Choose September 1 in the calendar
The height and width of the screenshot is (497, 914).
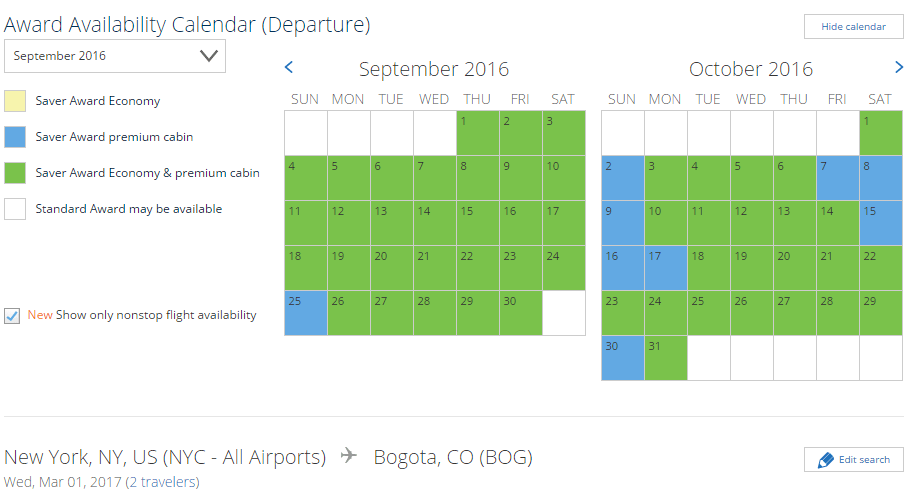478,133
